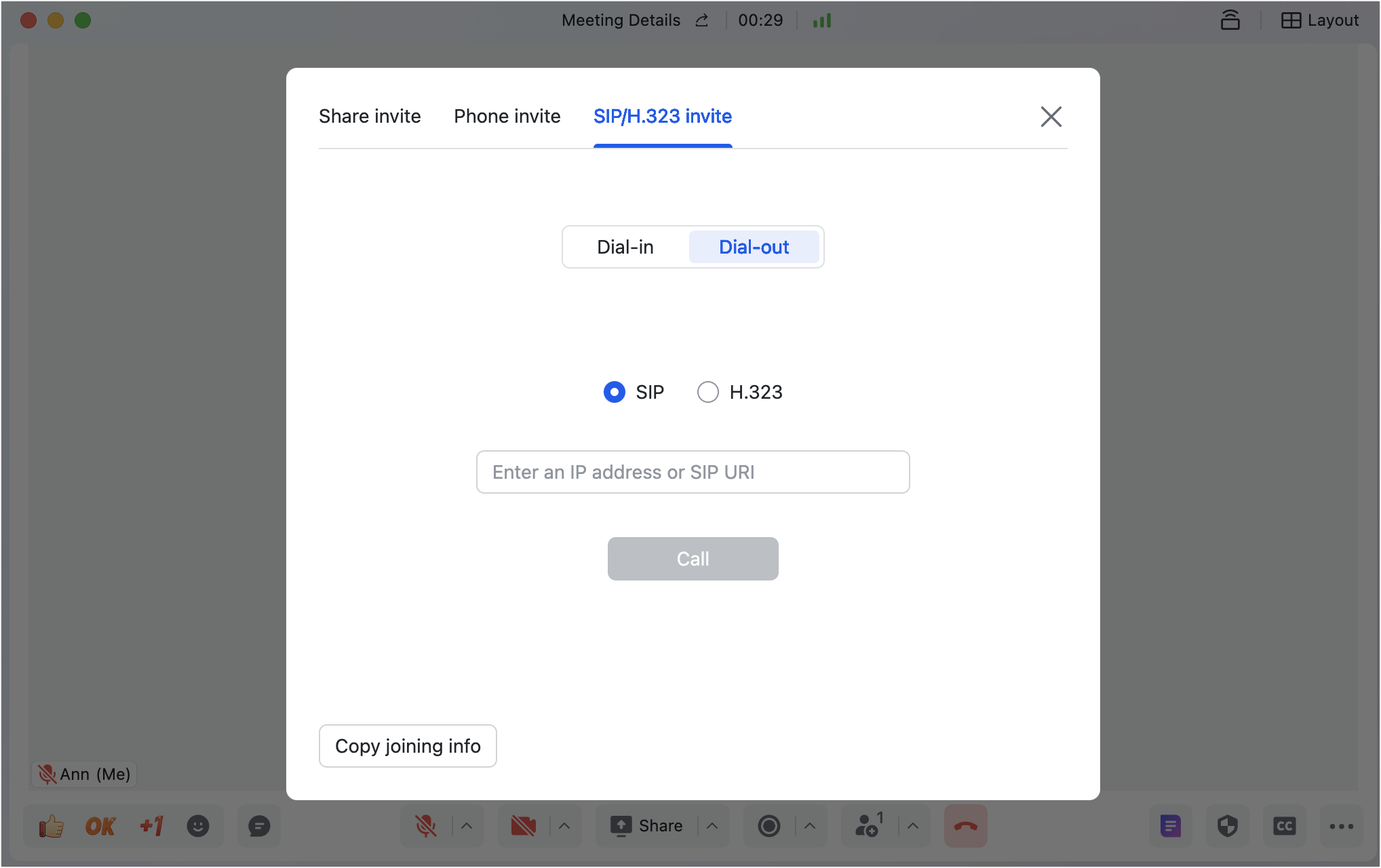This screenshot has width=1381, height=868.
Task: Click the network signal bars icon
Action: [x=822, y=20]
